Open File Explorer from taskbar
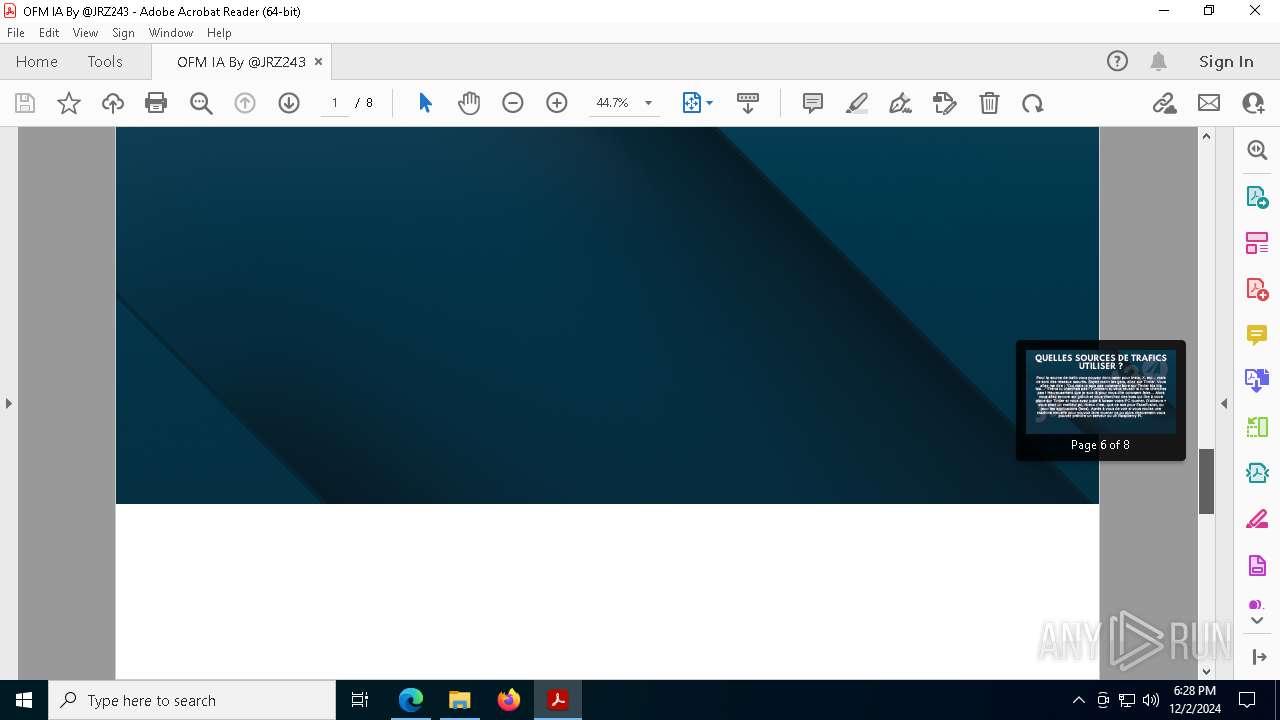Screen dimensions: 1280x720 pos(460,700)
